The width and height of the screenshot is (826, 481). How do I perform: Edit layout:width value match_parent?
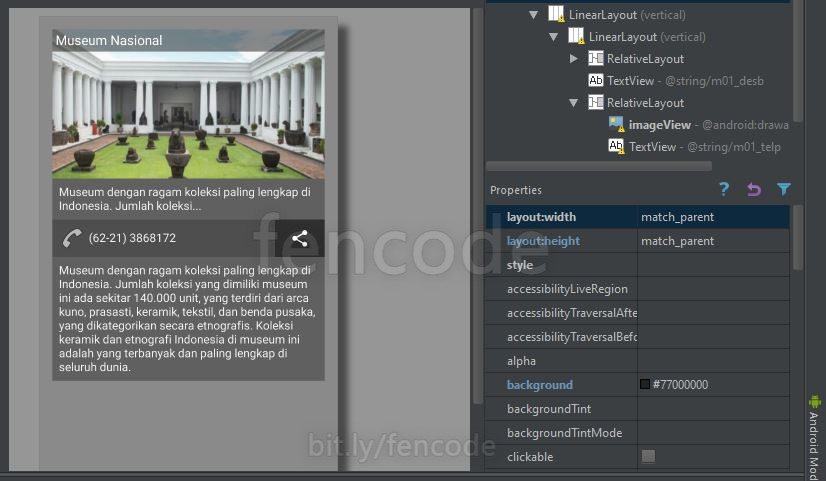coord(713,217)
